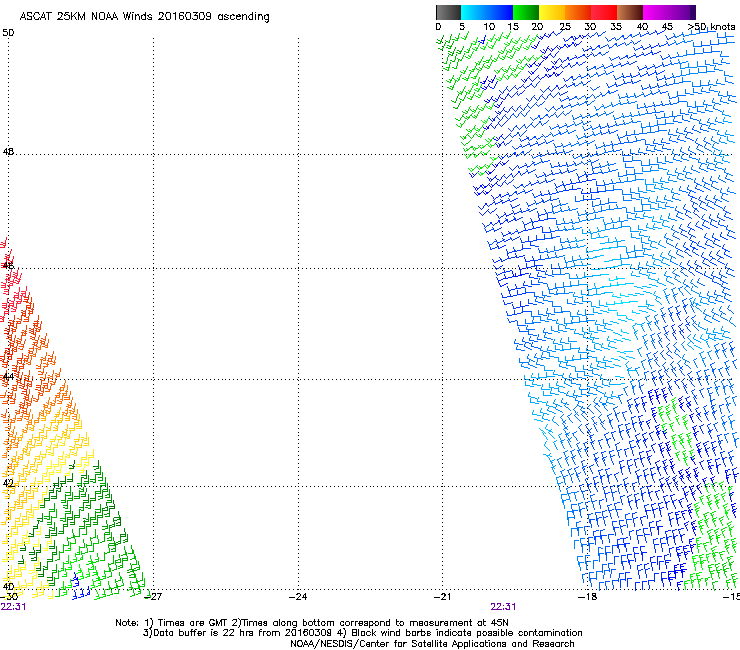The width and height of the screenshot is (740, 650).
Task: Click the yellow 20-25 knots legend swatch
Action: pyautogui.click(x=552, y=12)
